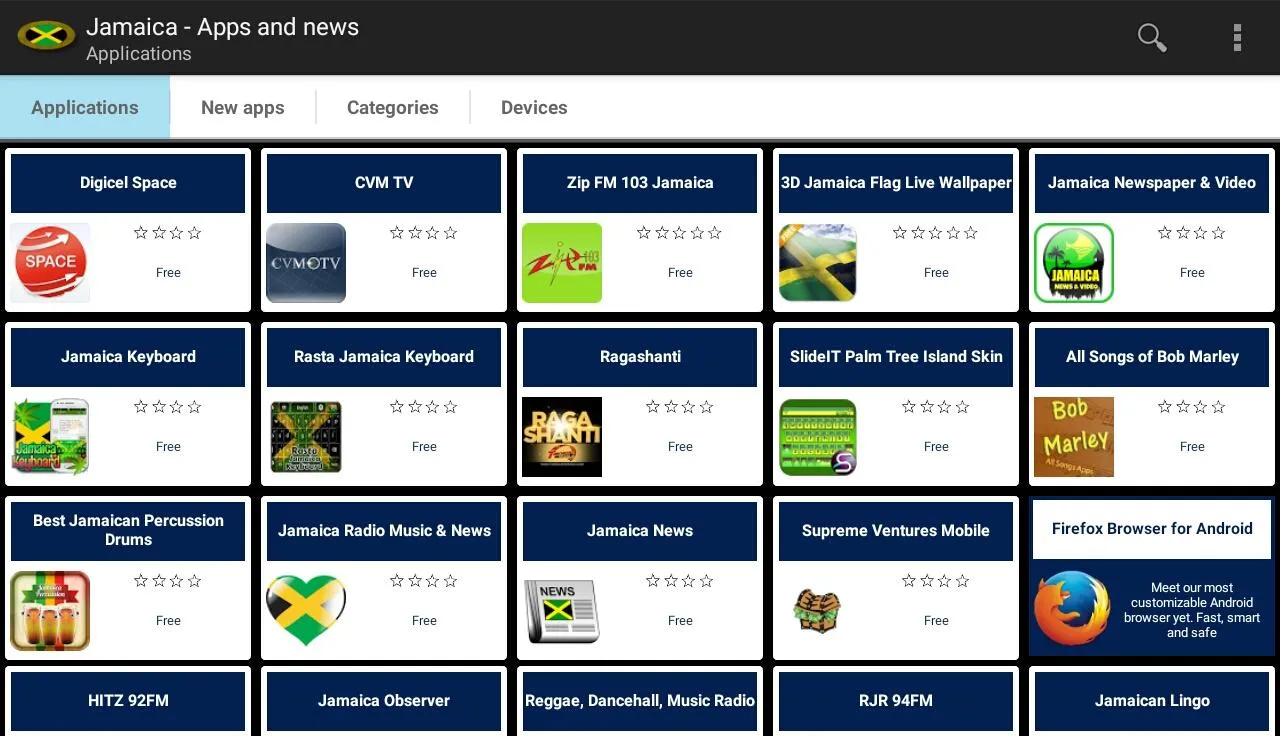Open the Ragashanti app icon

pos(562,437)
